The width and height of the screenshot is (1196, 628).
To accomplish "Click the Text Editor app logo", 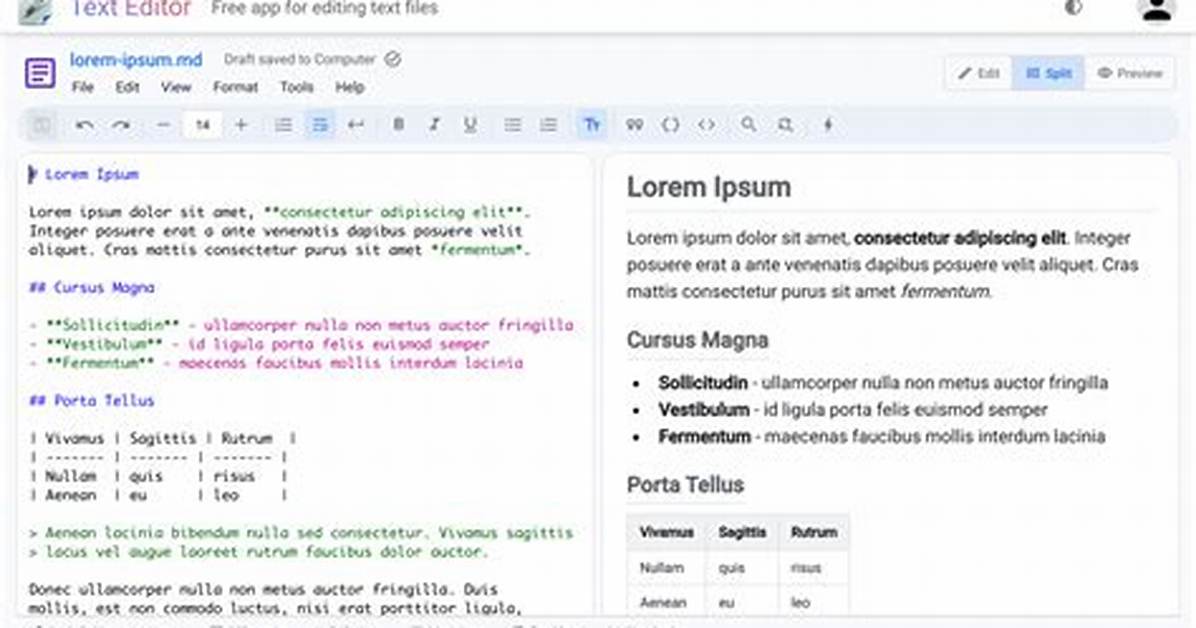I will 36,11.
